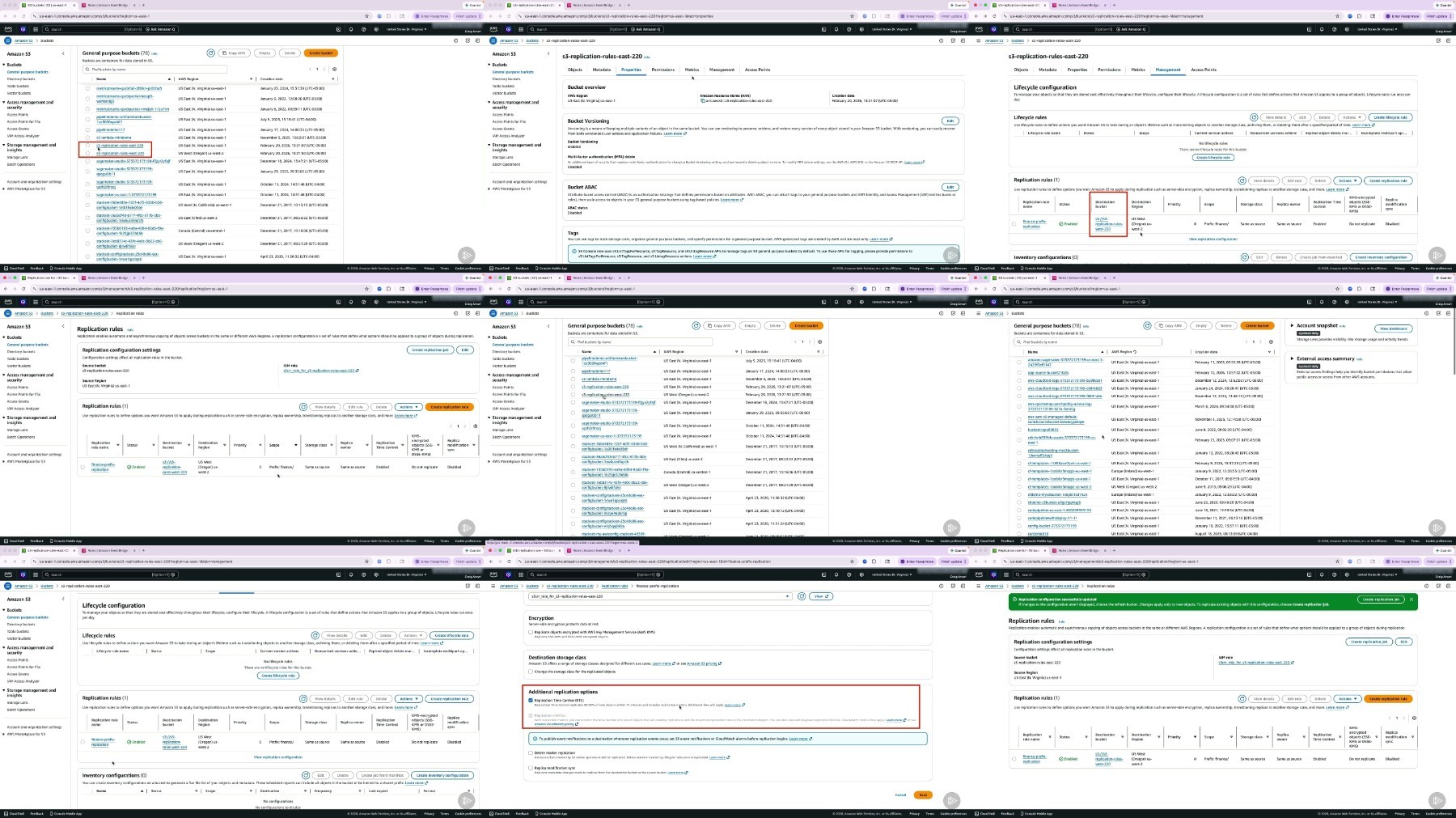Open replication table settings gear in bottom-right window
Viewport: 1456px width, 818px height.
1414,718
